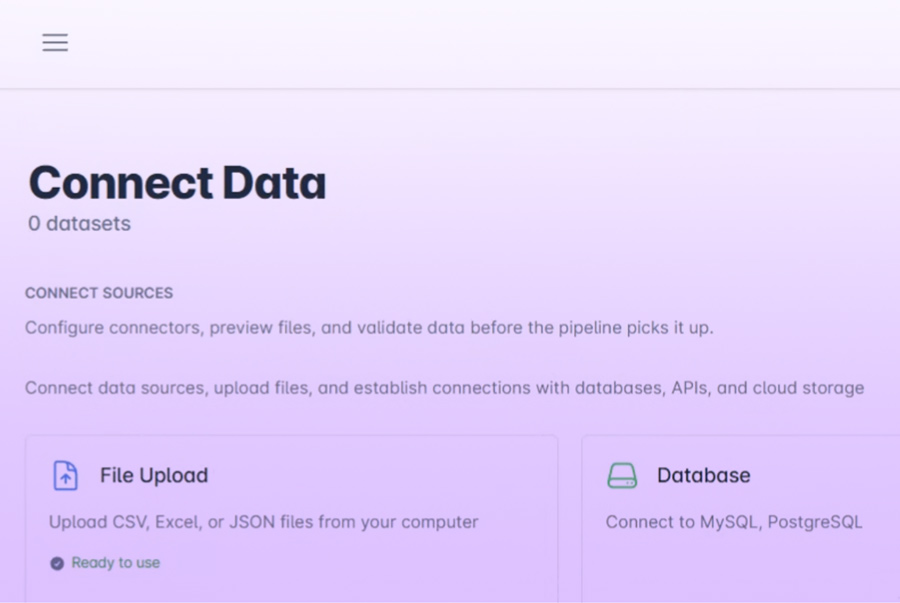
Task: Click the '0 datasets' counter text
Action: [79, 223]
